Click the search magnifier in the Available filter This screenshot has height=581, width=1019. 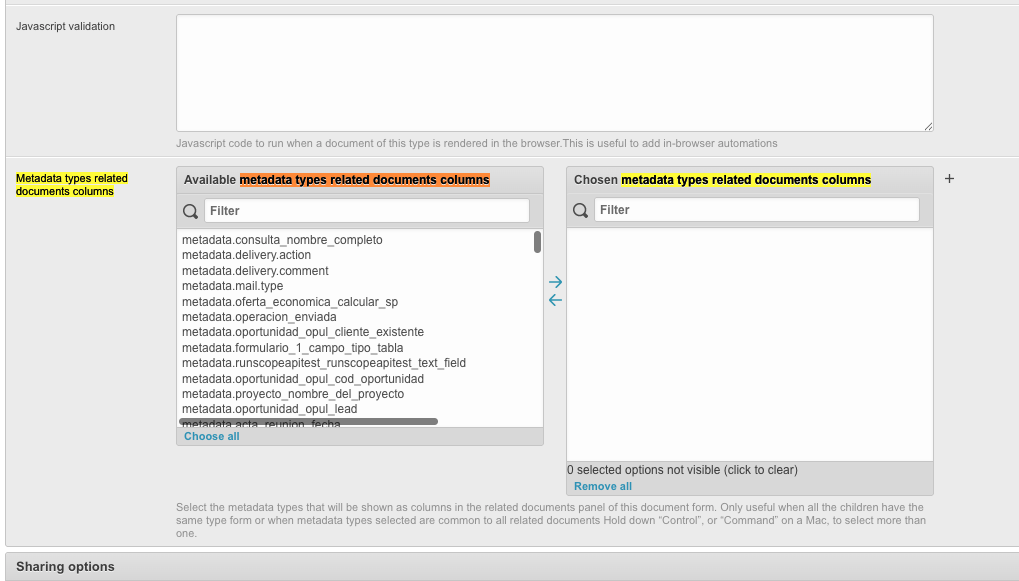pyautogui.click(x=190, y=210)
